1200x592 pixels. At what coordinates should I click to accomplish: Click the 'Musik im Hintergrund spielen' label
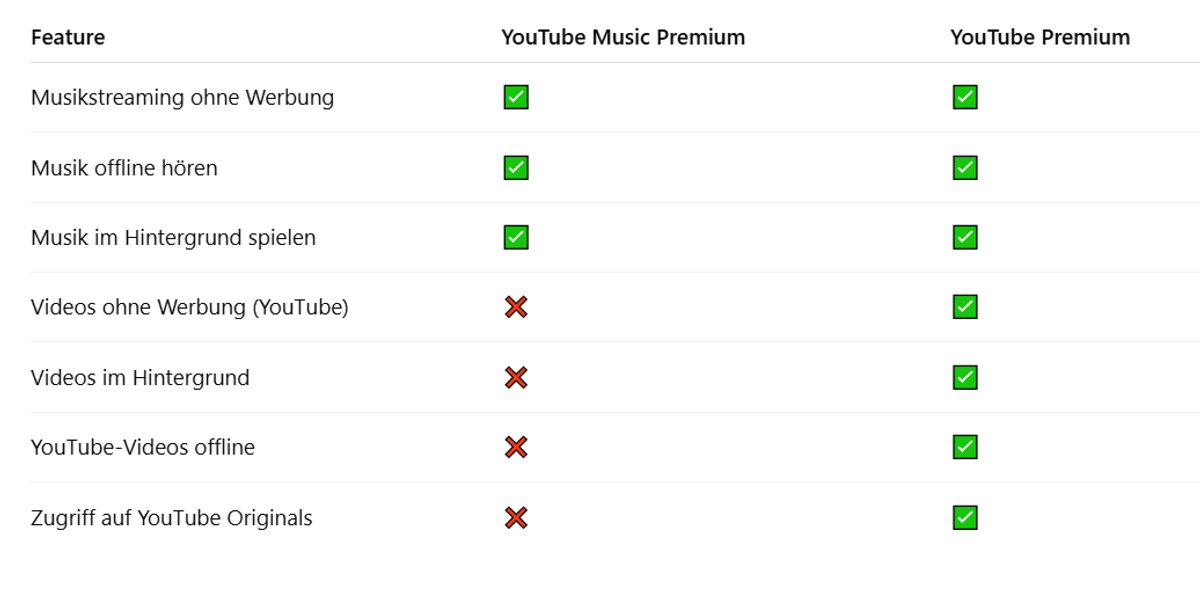click(x=173, y=238)
